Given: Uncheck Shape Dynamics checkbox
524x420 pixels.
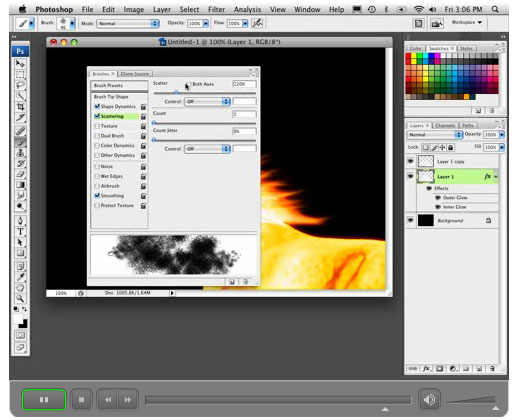Looking at the screenshot, I should coord(97,106).
